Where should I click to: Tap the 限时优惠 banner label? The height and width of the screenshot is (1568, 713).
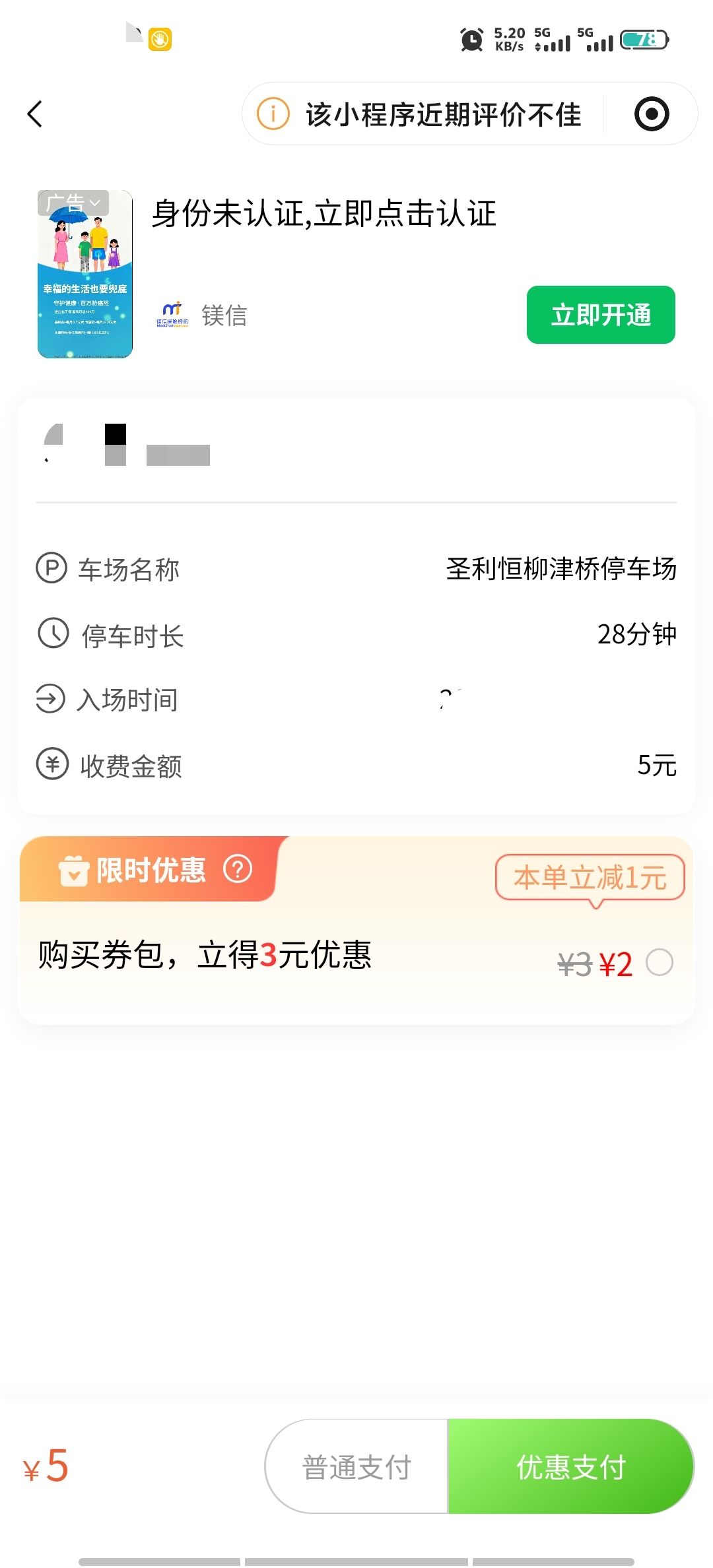(x=151, y=870)
